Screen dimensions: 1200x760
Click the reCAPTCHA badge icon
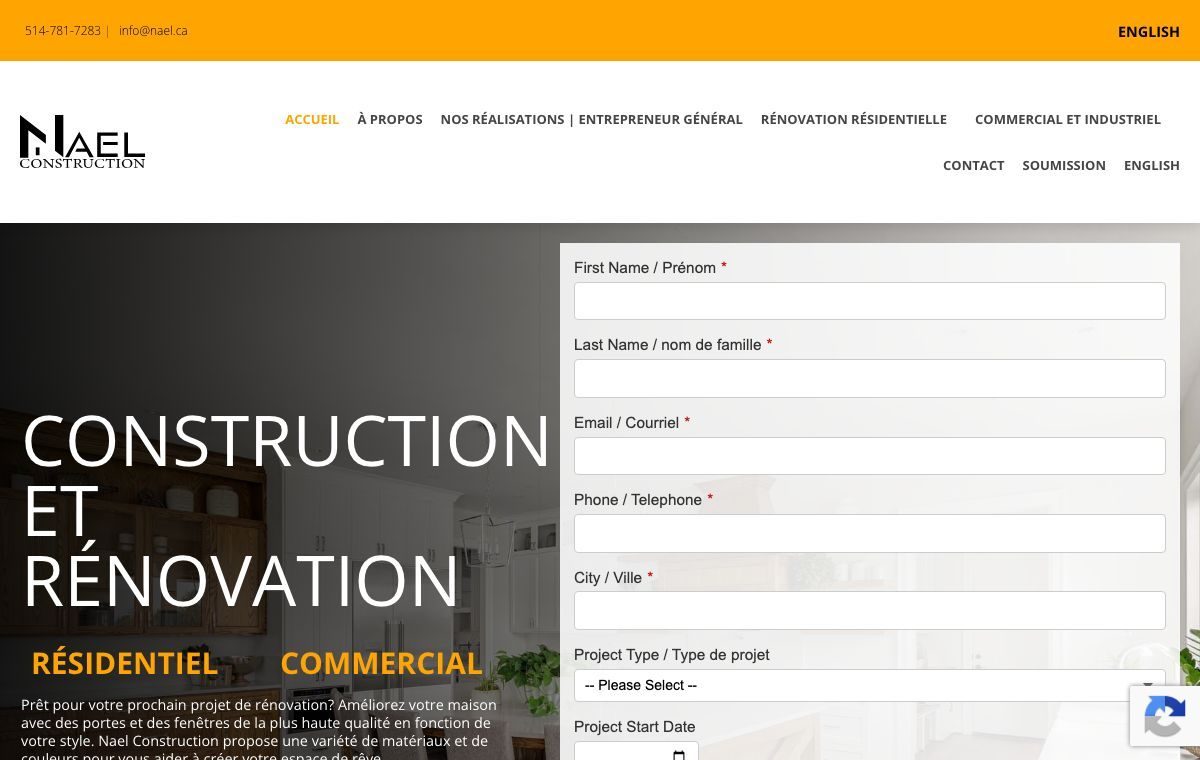(x=1164, y=715)
